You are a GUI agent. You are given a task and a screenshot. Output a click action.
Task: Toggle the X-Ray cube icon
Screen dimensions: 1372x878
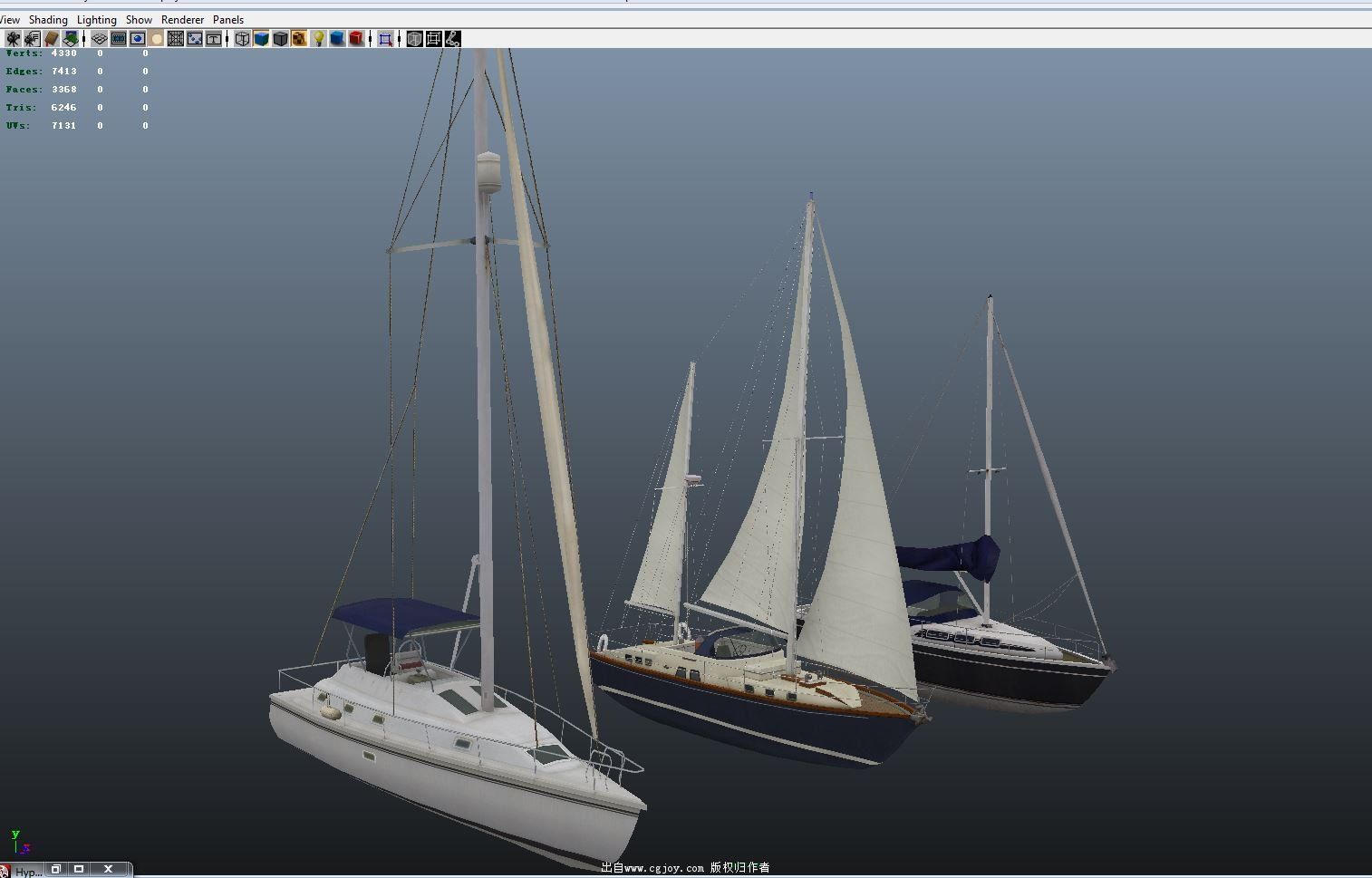click(x=414, y=39)
